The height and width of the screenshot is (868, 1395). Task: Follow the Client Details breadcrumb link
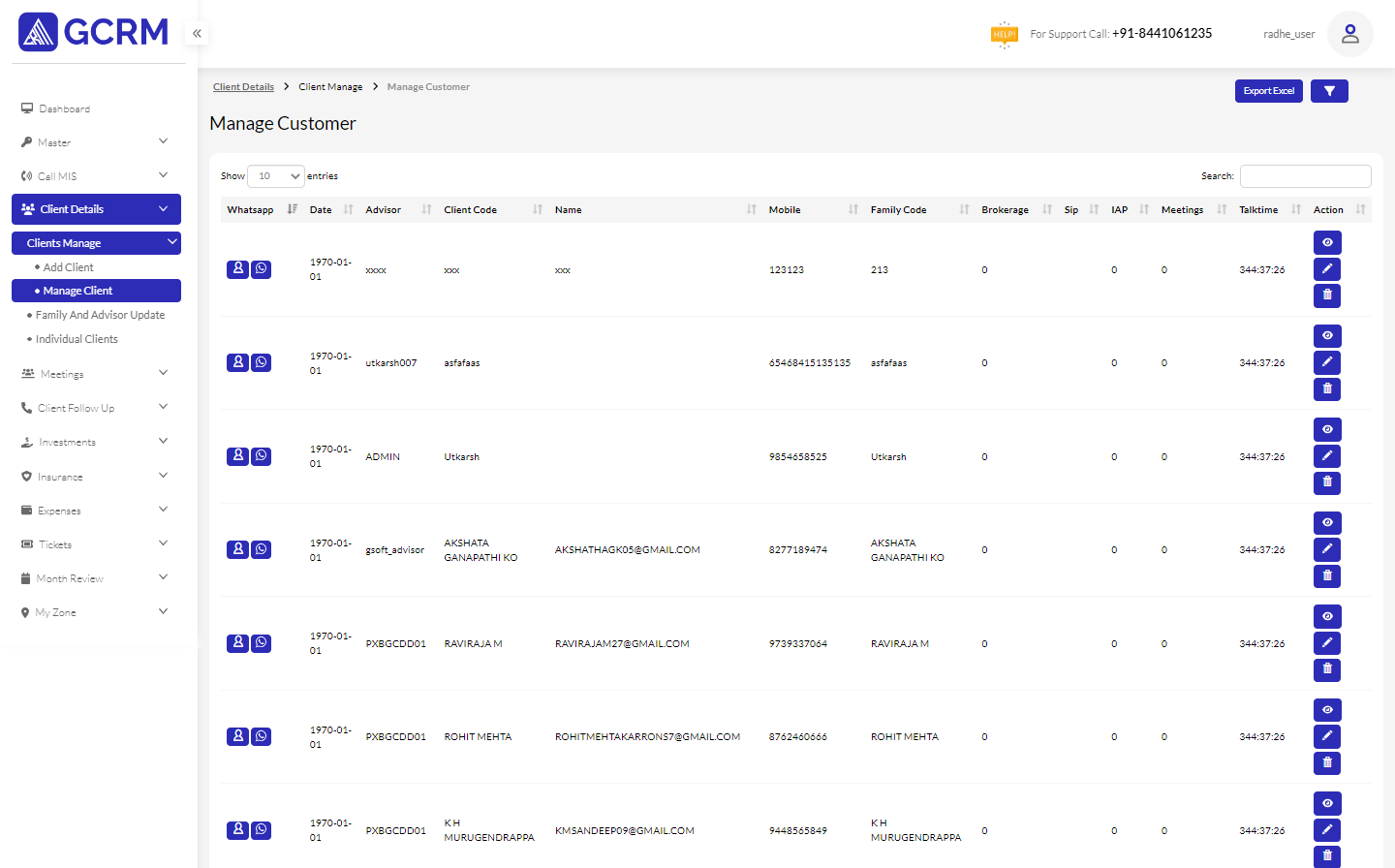pyautogui.click(x=243, y=87)
